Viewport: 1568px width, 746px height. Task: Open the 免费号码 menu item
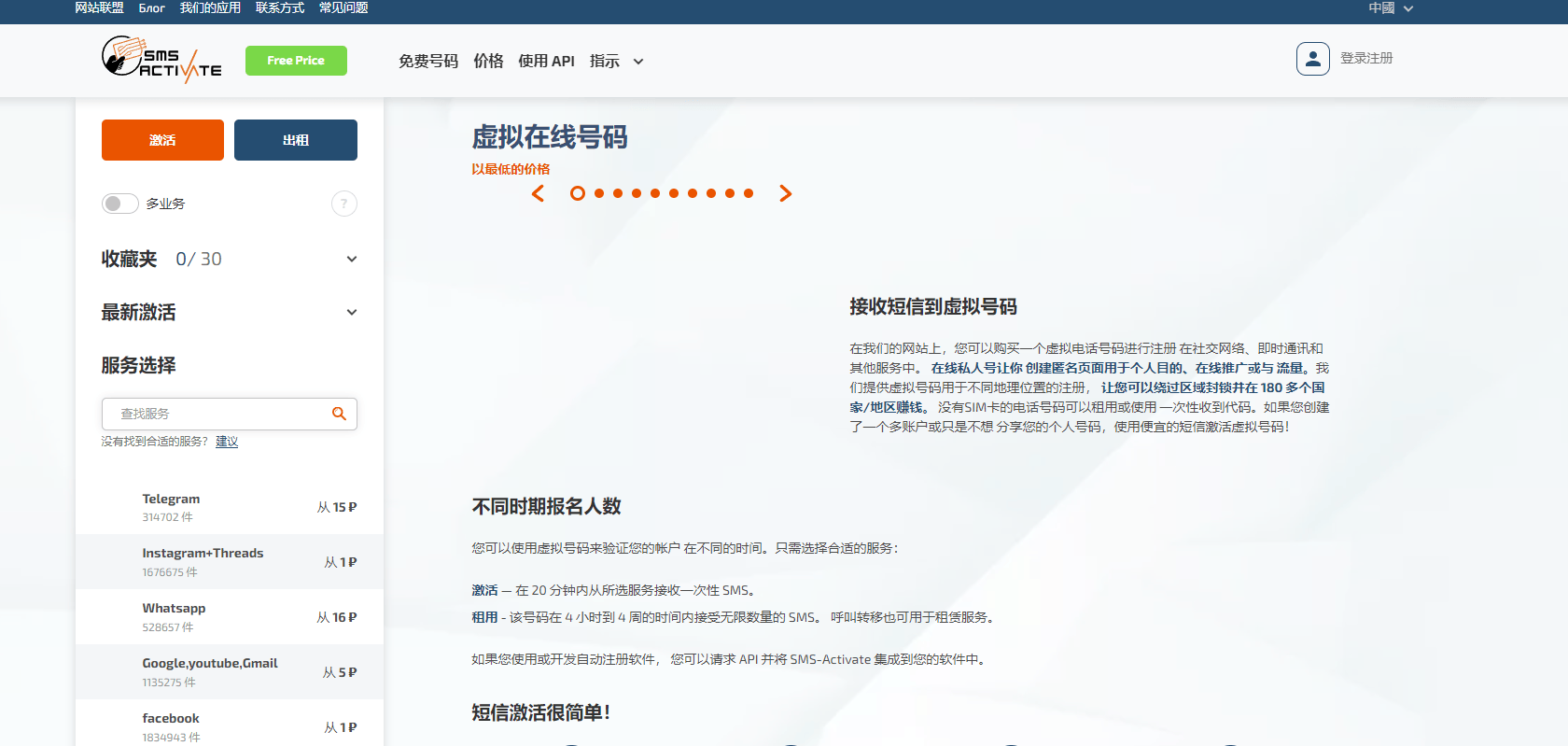(427, 62)
